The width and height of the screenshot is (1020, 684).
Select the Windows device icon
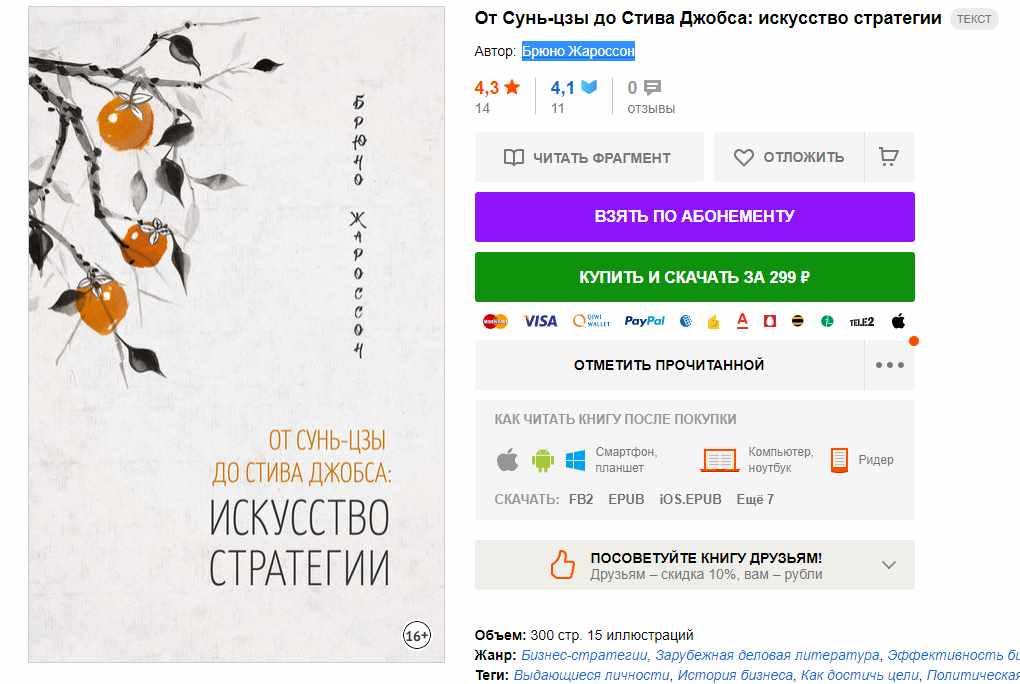point(575,460)
